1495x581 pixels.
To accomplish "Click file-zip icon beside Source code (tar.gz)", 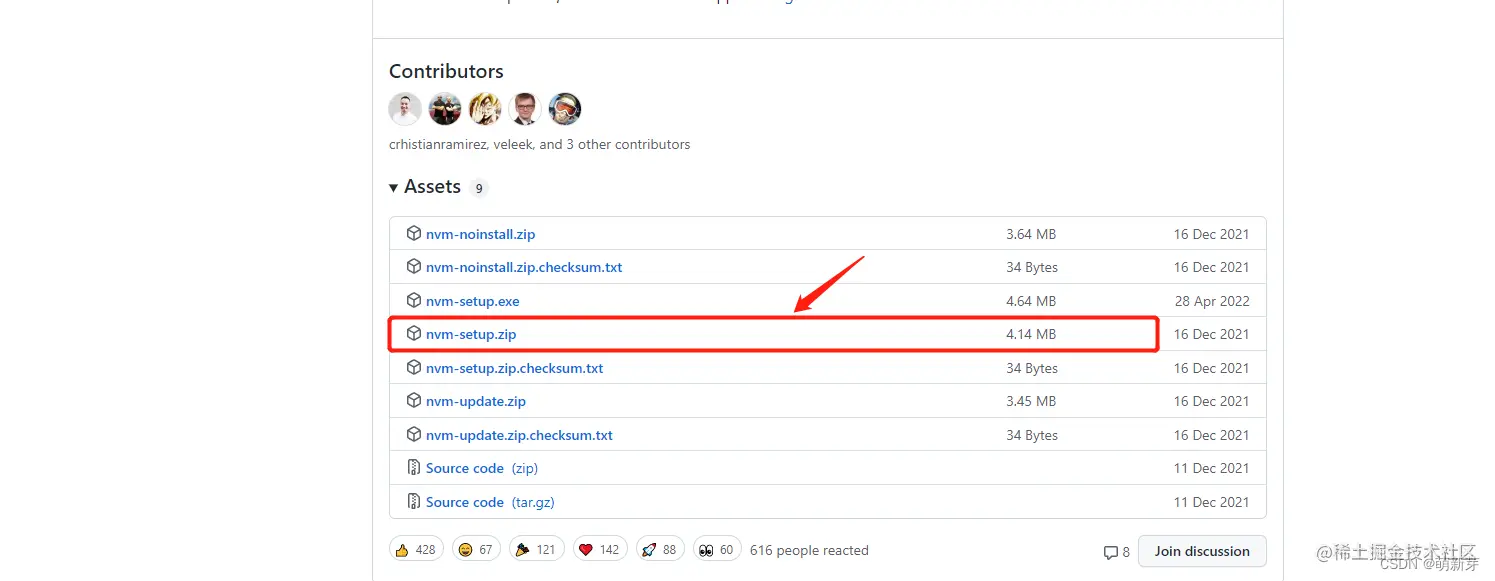I will point(414,501).
